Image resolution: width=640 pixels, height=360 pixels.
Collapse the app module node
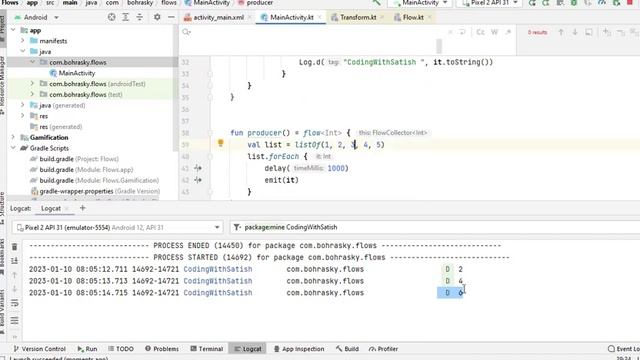click(x=13, y=30)
